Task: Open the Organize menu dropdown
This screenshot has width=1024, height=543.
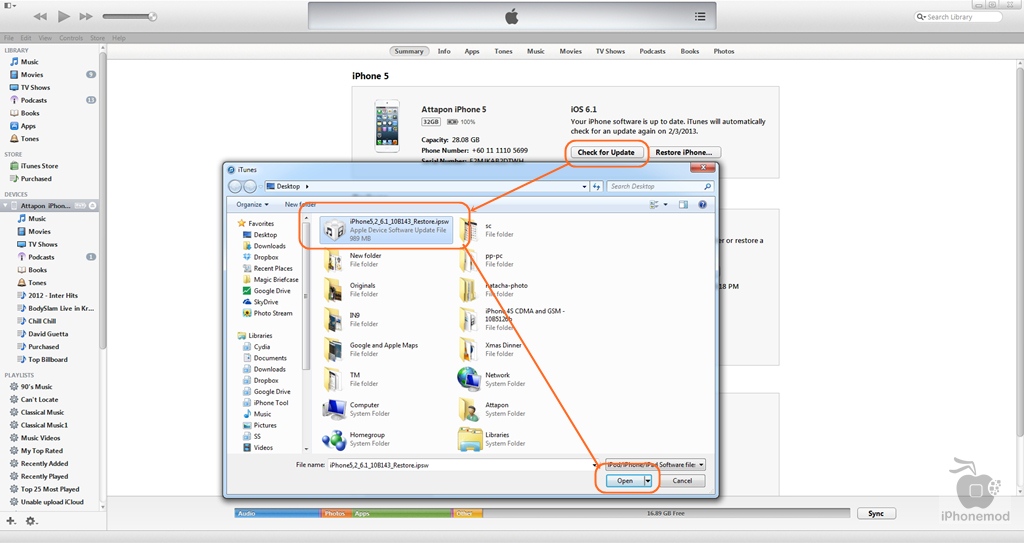Action: tap(252, 205)
